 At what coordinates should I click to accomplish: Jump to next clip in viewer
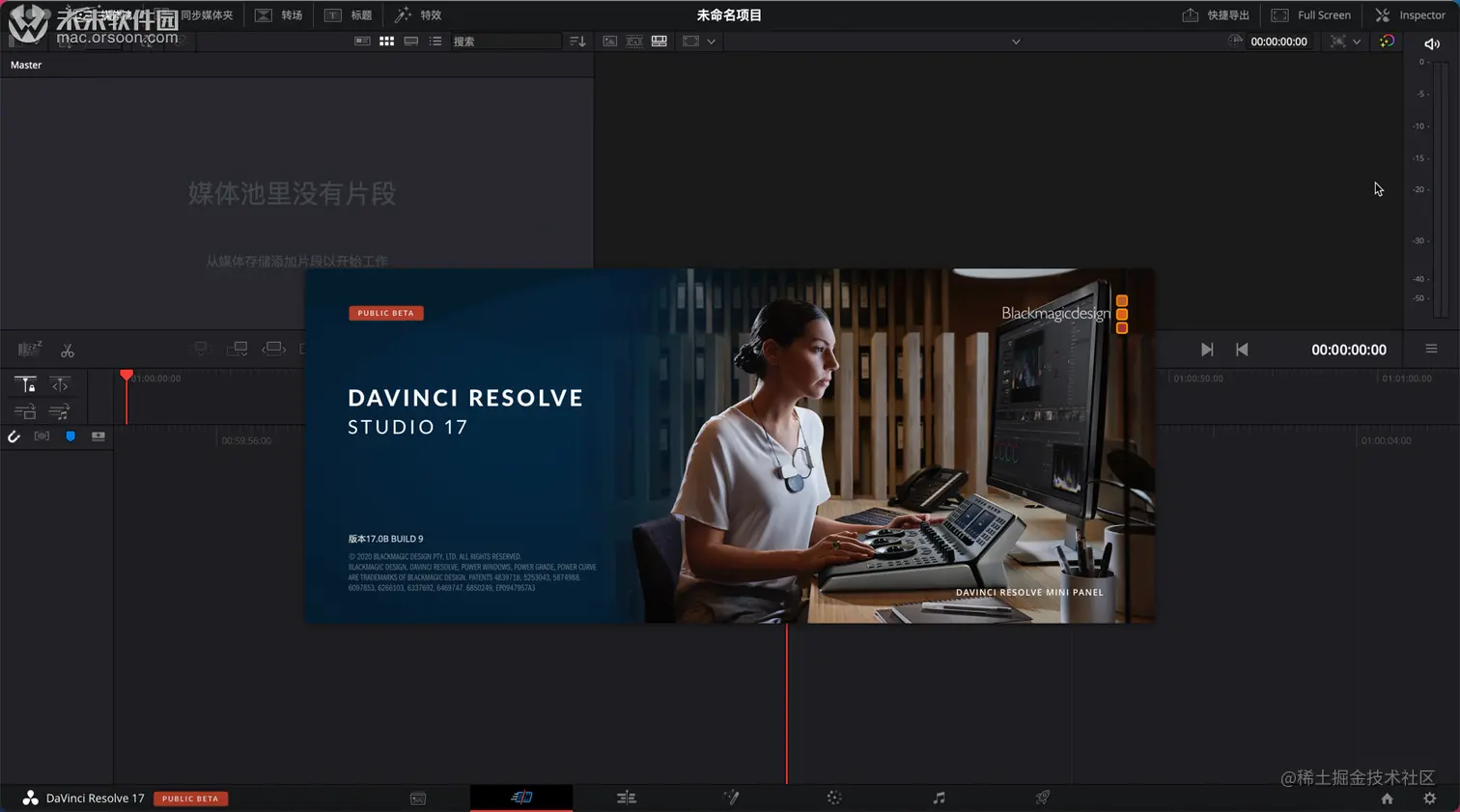click(x=1207, y=350)
